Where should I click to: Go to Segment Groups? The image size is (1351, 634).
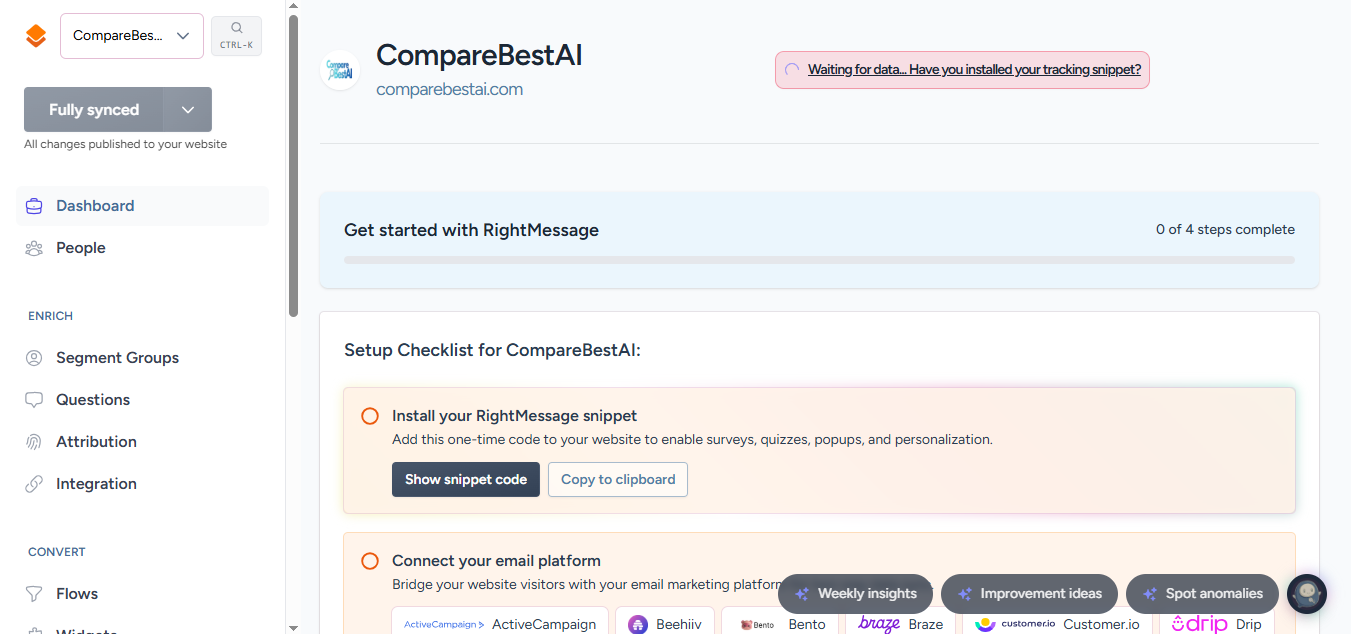(x=142, y=358)
